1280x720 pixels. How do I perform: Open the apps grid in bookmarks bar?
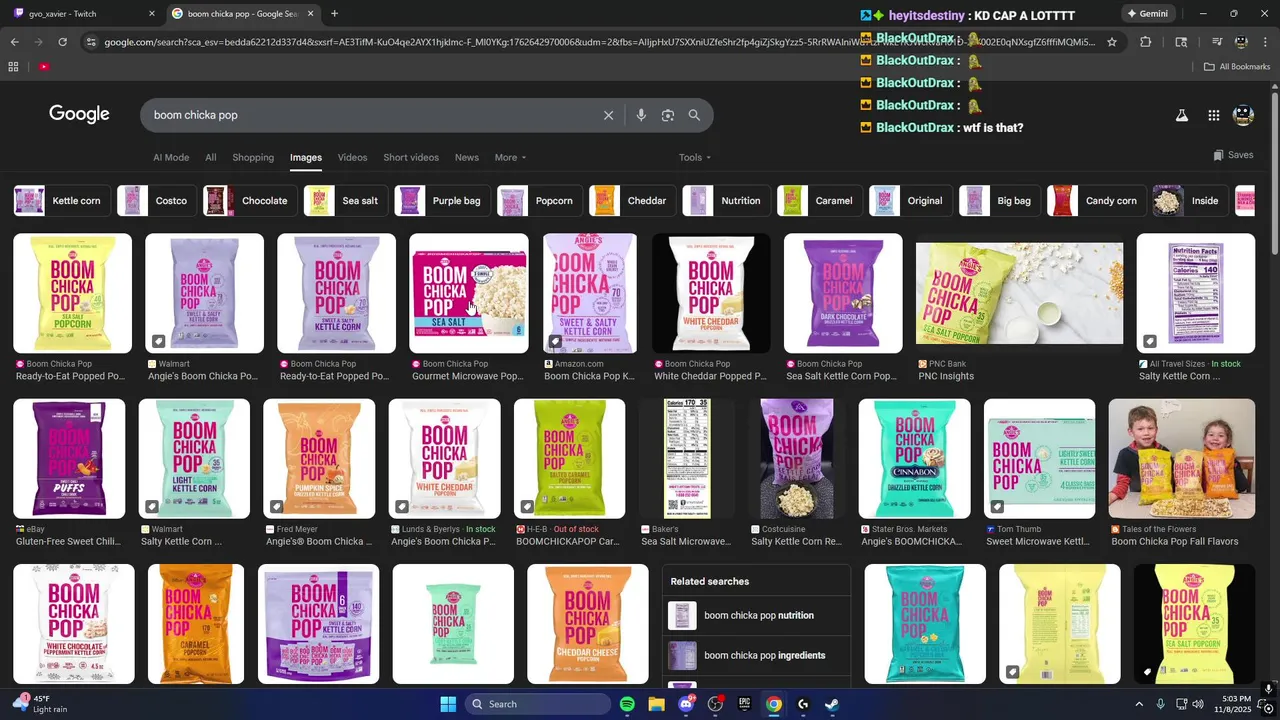click(x=13, y=67)
